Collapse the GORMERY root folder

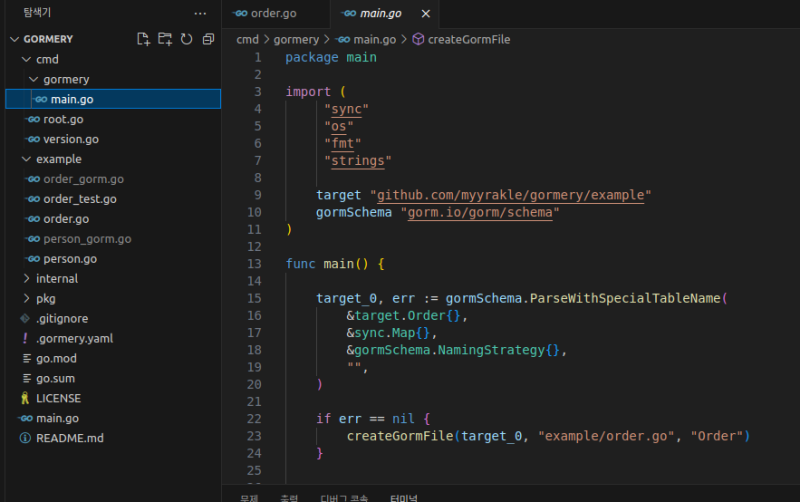(47, 39)
